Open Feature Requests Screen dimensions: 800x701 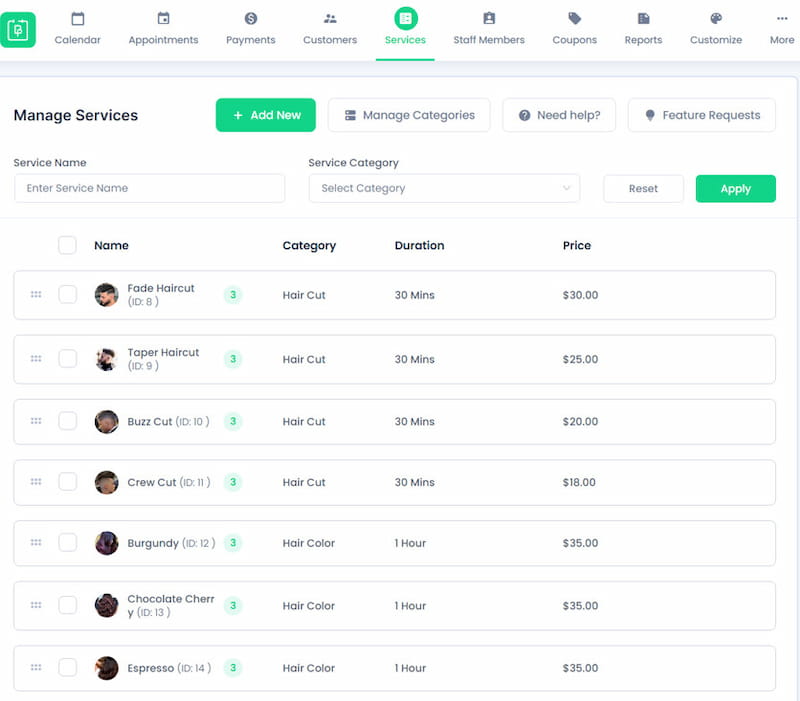pos(702,115)
